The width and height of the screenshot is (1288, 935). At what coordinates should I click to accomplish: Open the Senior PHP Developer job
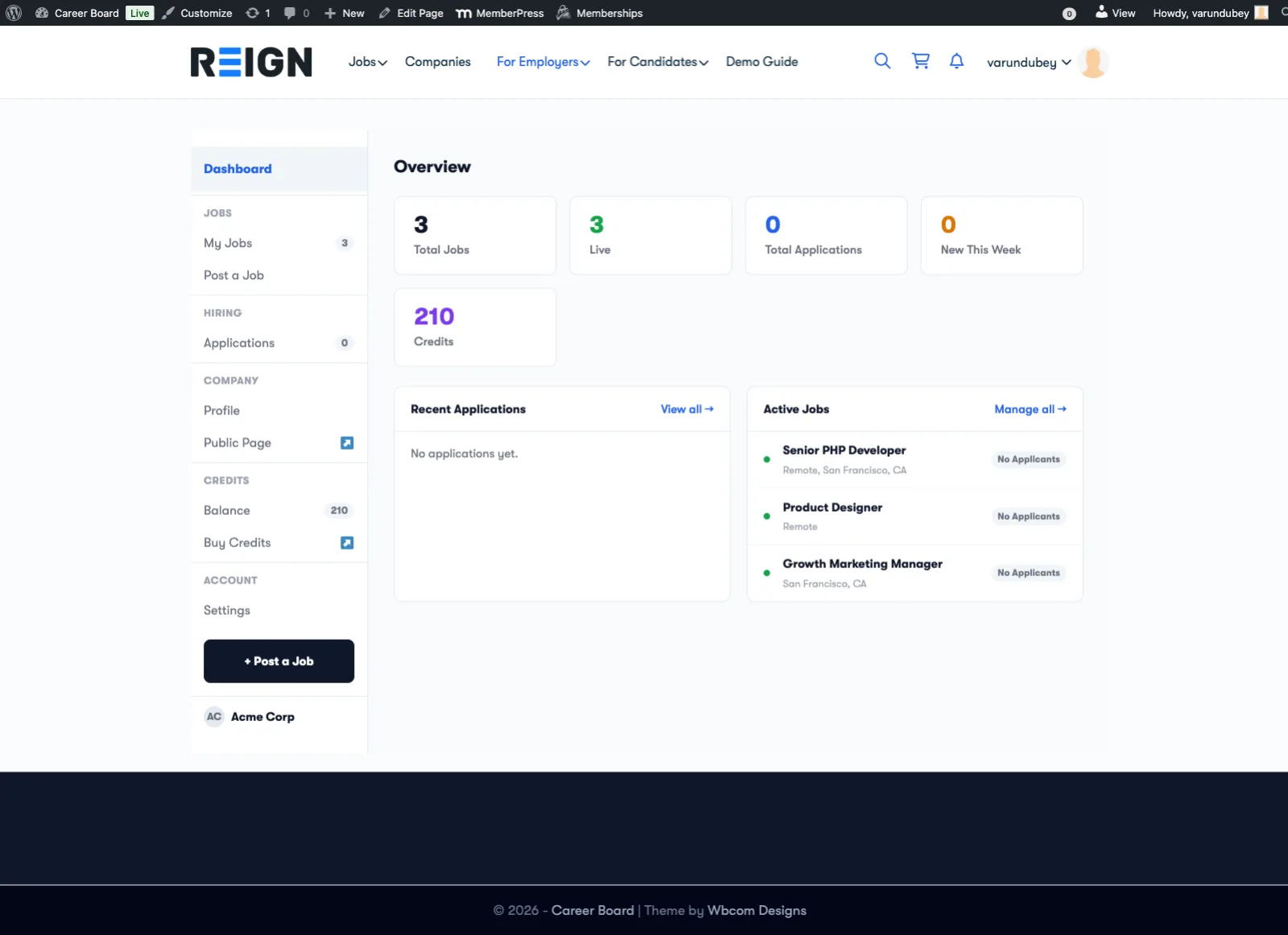coord(844,451)
